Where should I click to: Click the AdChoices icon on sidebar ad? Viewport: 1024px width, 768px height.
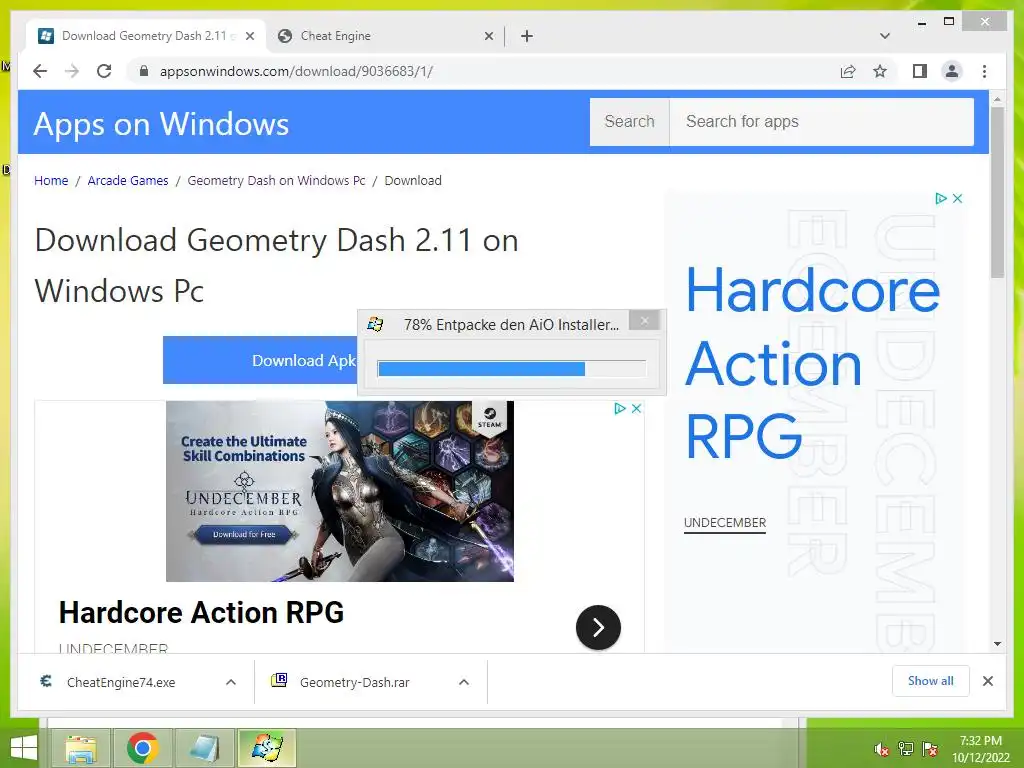[x=941, y=198]
